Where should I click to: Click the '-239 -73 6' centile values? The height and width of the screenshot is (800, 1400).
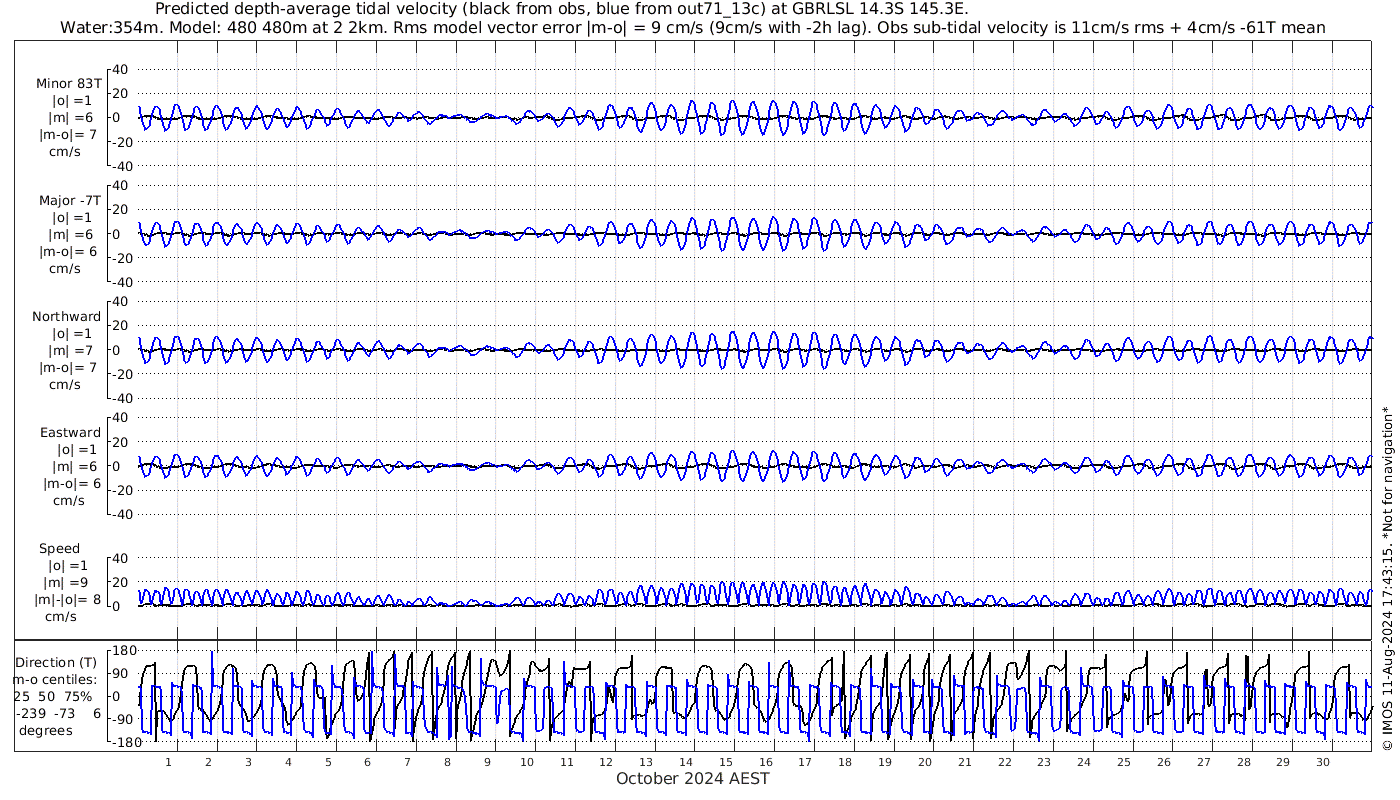point(58,714)
